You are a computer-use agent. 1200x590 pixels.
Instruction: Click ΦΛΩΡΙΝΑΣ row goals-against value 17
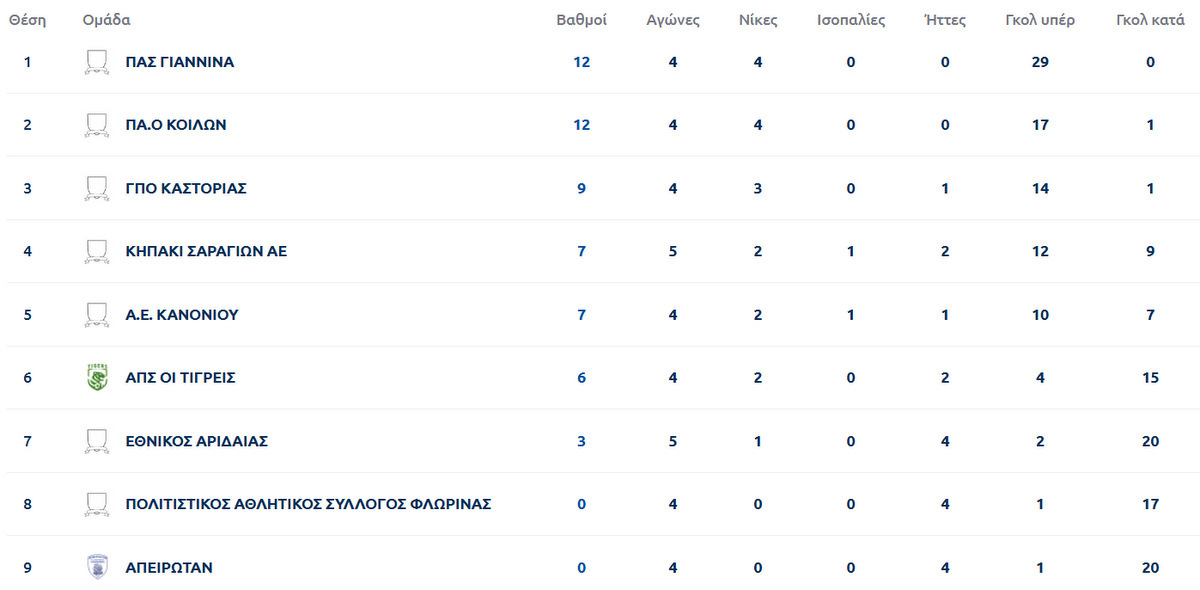(x=1150, y=504)
